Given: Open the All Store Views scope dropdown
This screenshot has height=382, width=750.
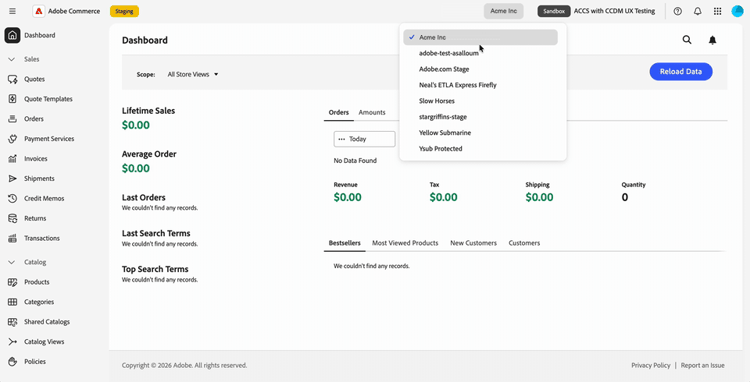Looking at the screenshot, I should [x=193, y=75].
